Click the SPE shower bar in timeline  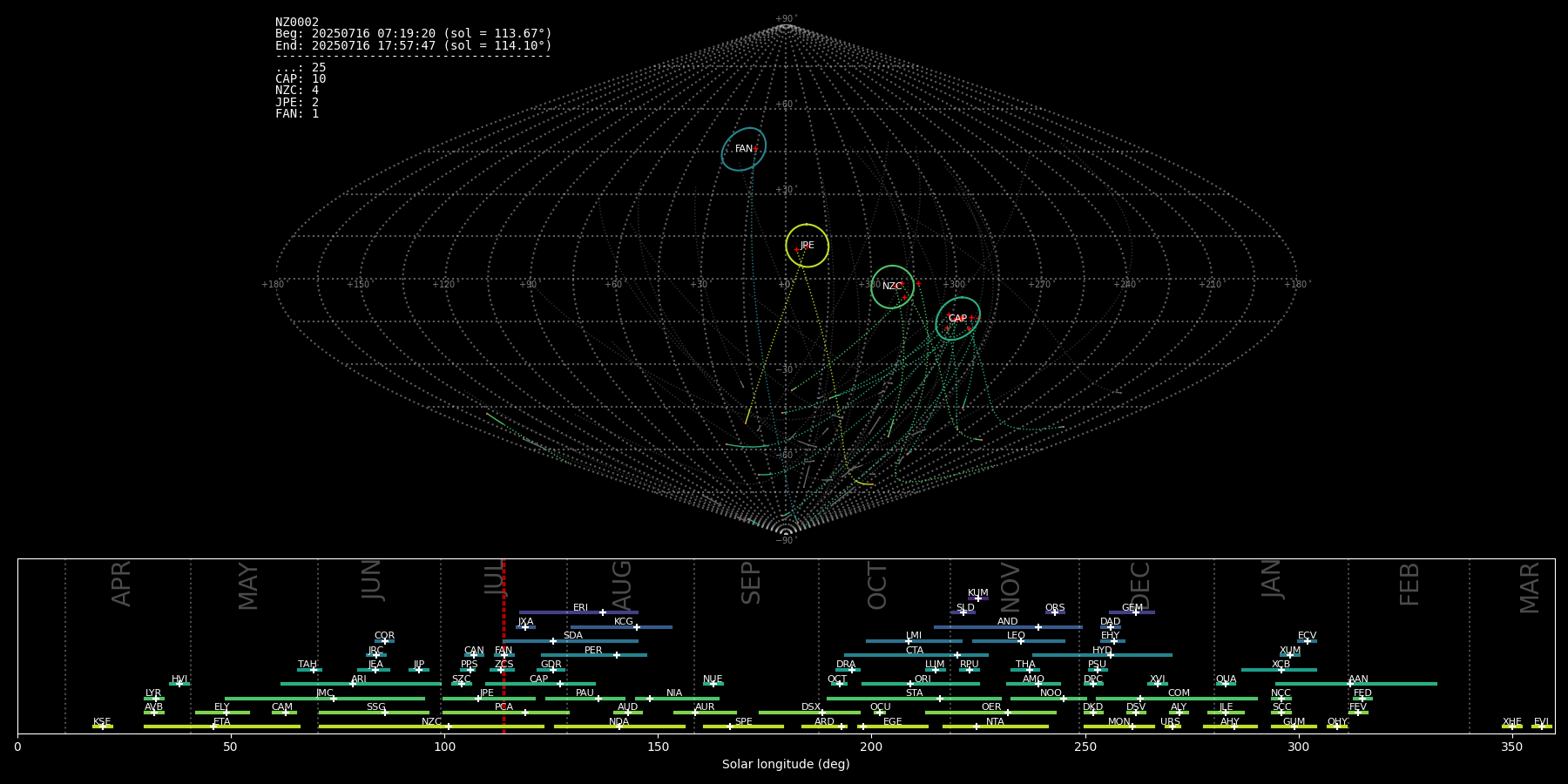pos(743,727)
